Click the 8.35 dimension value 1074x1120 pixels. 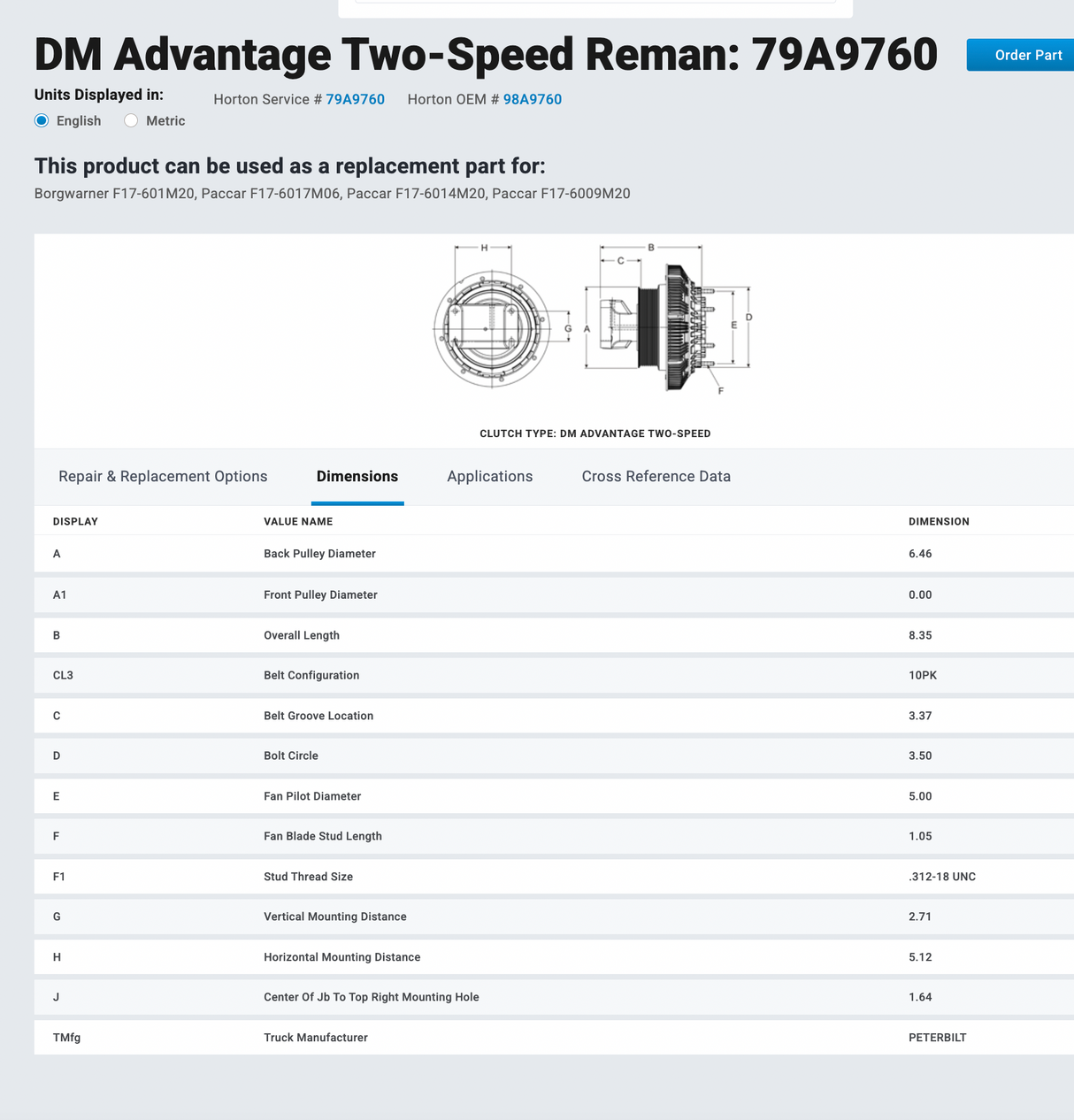click(x=920, y=635)
